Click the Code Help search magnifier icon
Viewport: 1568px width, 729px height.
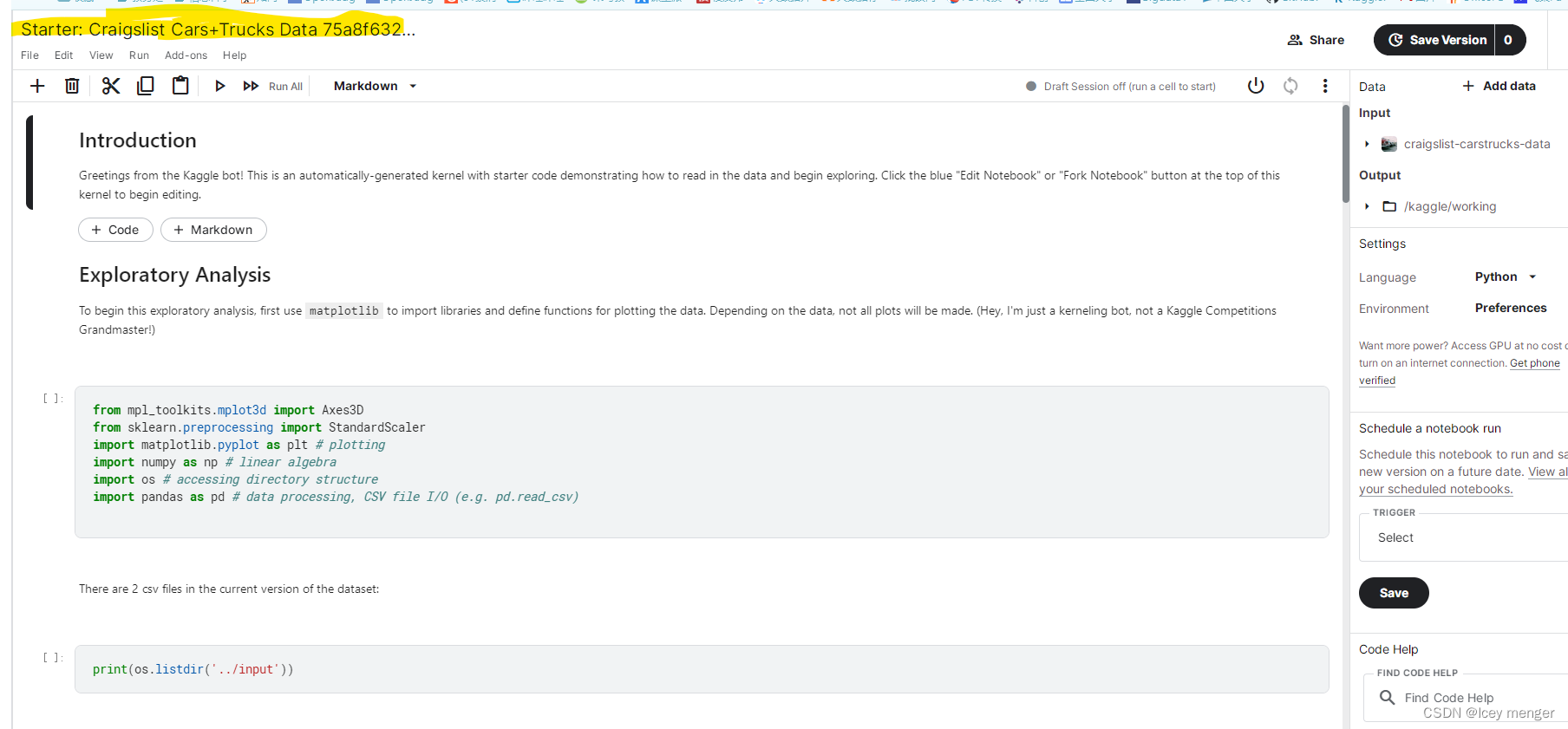pos(1387,697)
